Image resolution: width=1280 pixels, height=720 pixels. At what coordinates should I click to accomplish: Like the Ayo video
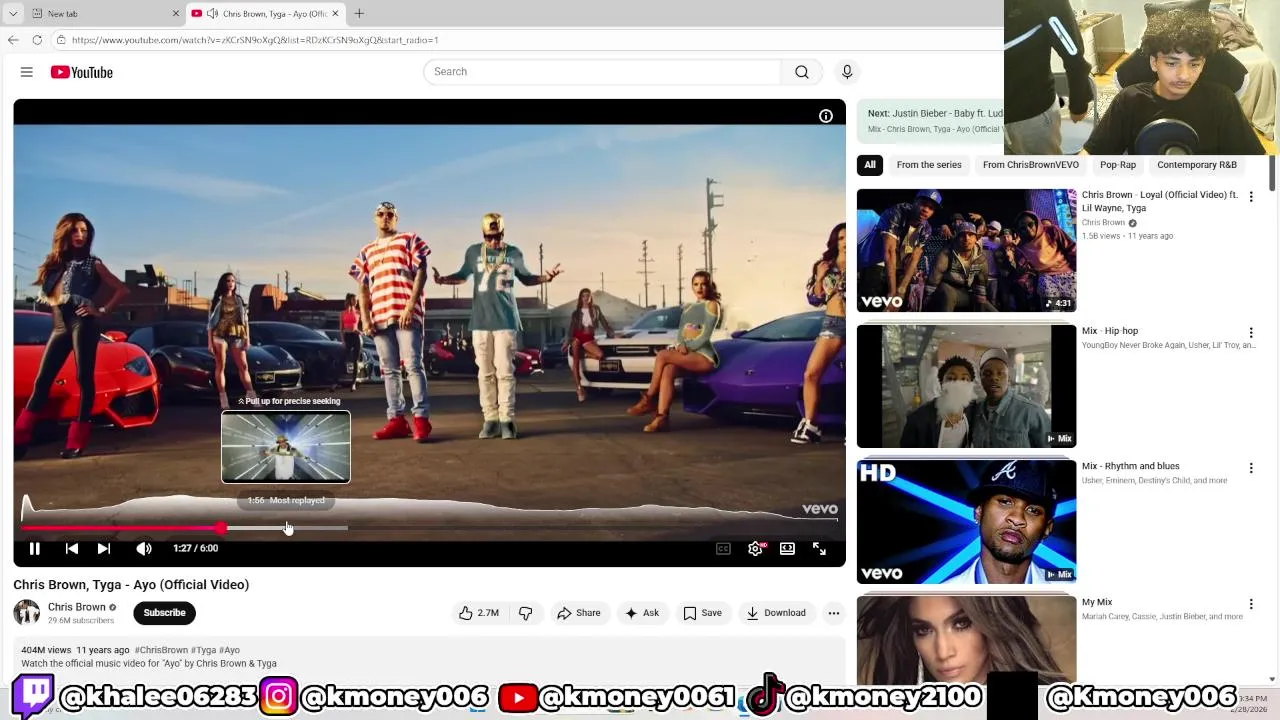click(x=479, y=613)
